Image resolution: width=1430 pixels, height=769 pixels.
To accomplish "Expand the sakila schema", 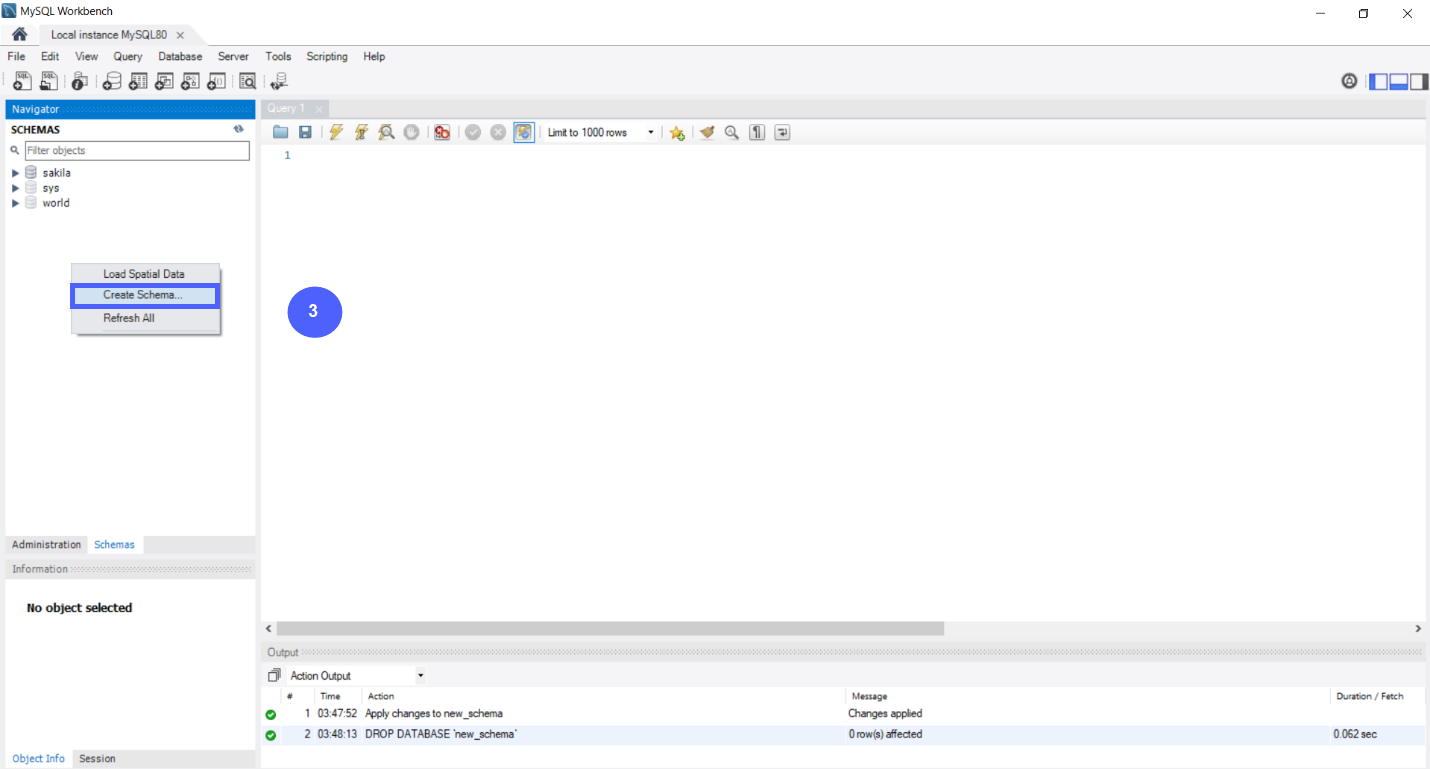I will tap(15, 172).
